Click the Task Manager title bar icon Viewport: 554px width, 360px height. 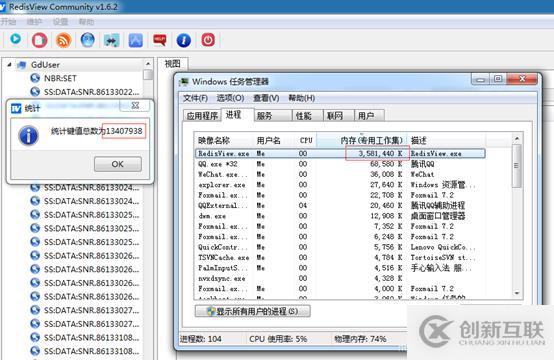click(x=184, y=82)
